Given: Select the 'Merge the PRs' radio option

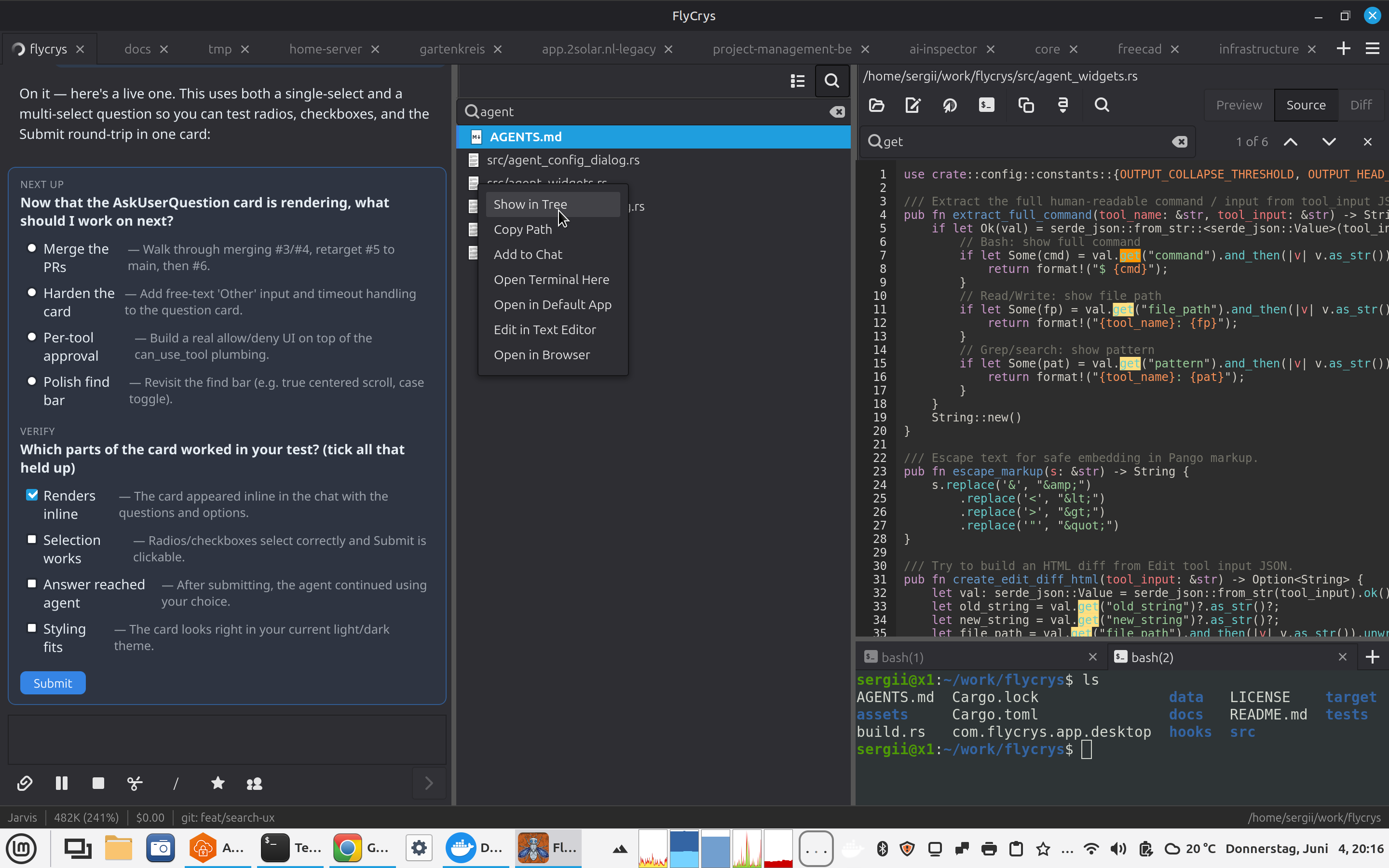Looking at the screenshot, I should click(32, 248).
